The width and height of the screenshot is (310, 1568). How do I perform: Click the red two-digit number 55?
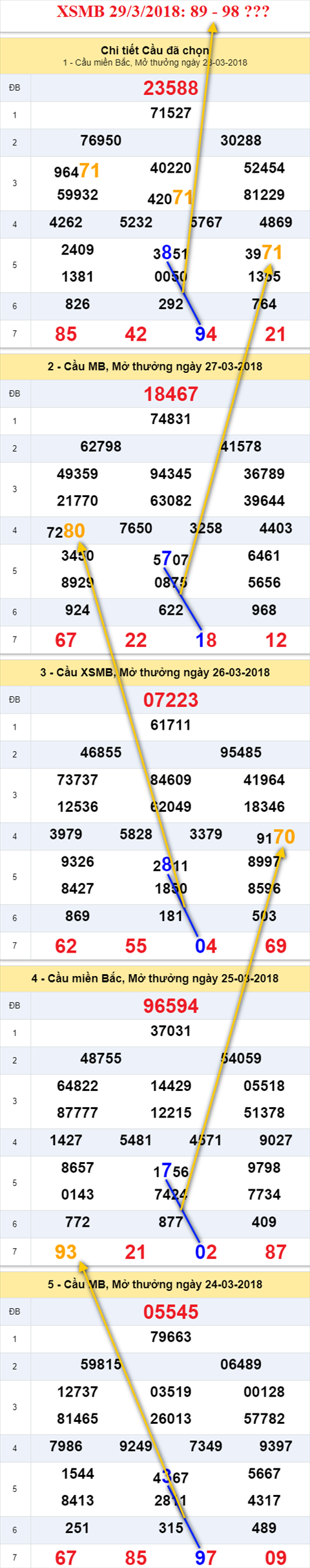pyautogui.click(x=136, y=946)
